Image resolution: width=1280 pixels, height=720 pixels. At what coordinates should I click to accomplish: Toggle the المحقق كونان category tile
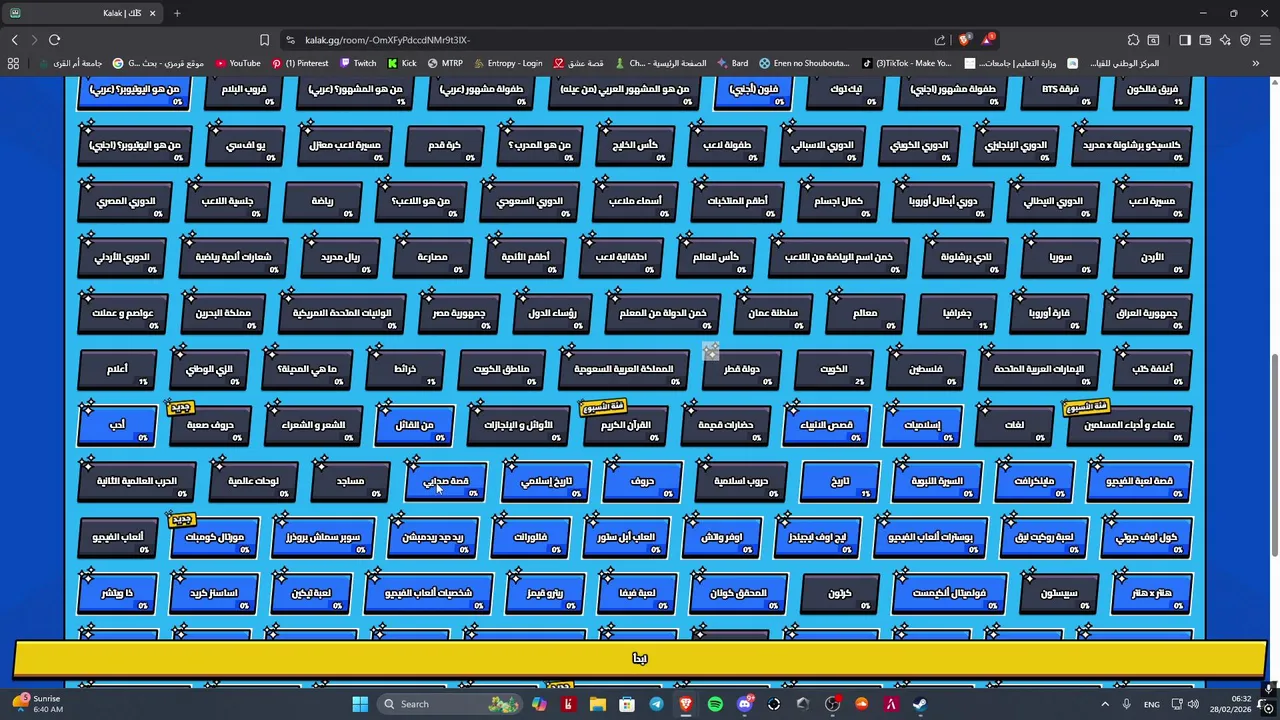click(738, 593)
